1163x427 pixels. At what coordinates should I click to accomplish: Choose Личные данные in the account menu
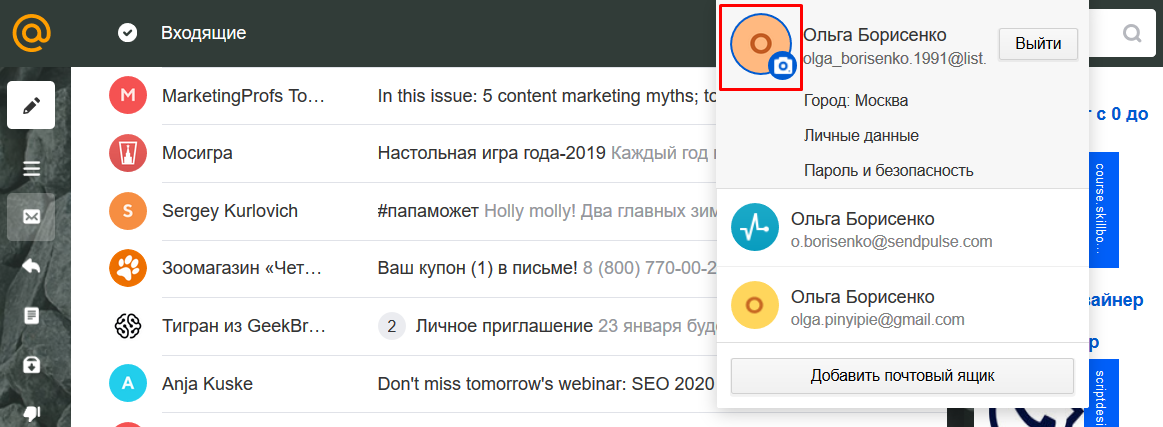click(861, 135)
